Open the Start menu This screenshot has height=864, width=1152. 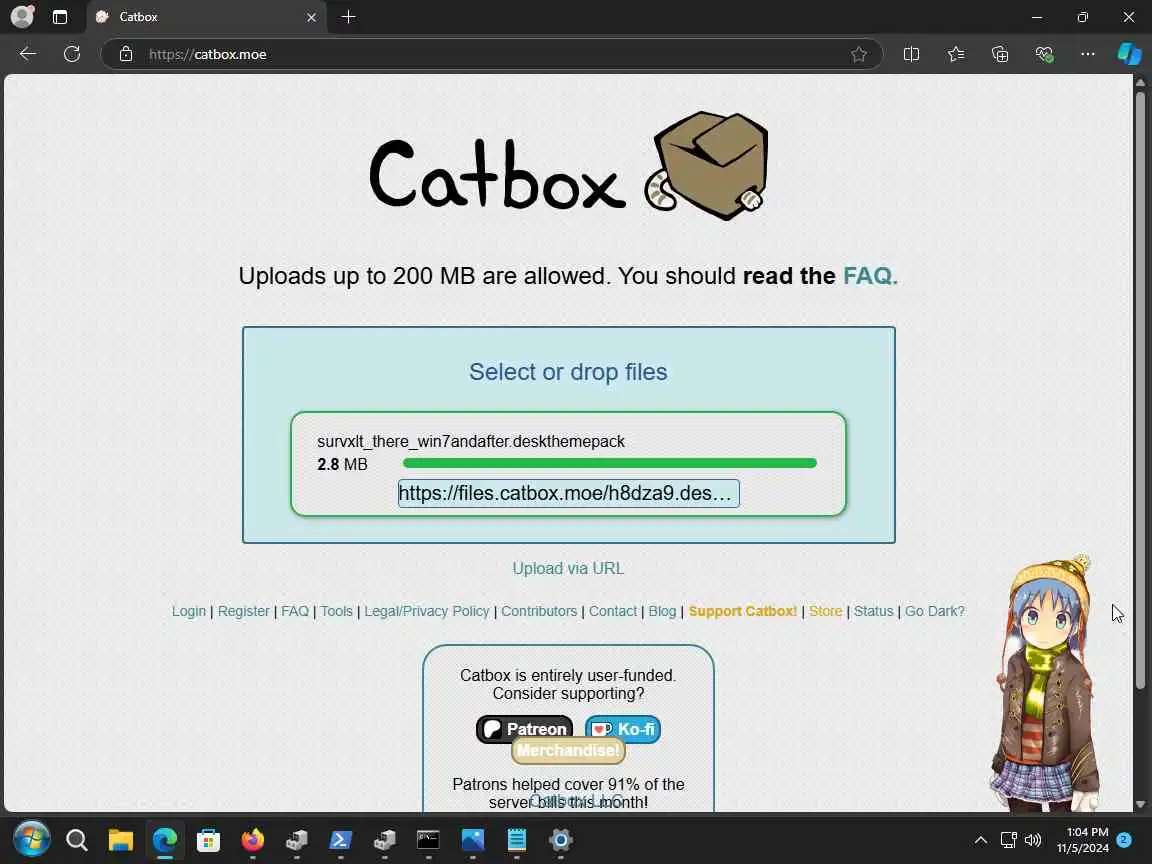click(x=32, y=839)
